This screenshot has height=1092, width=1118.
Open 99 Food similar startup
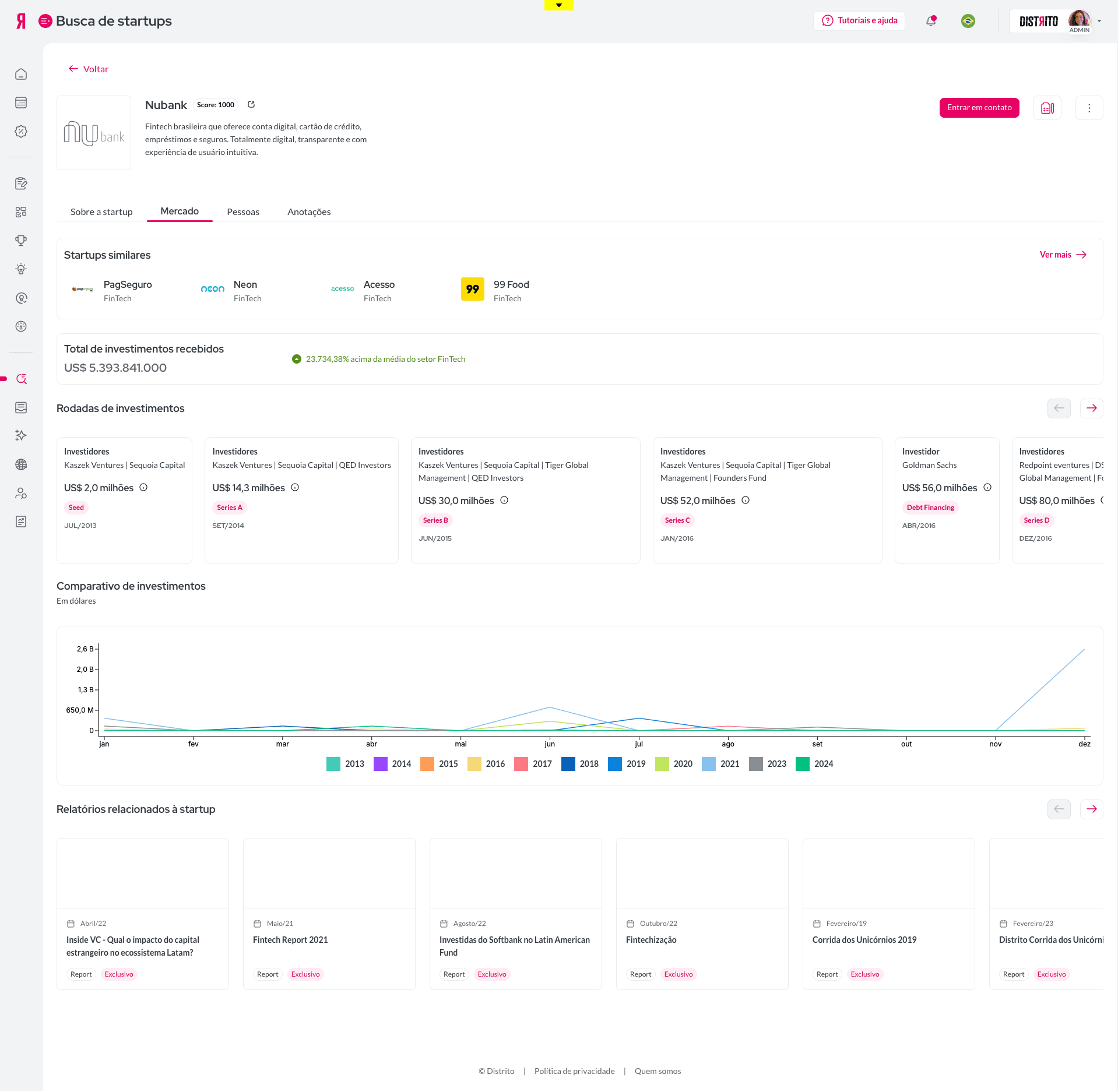pyautogui.click(x=495, y=290)
